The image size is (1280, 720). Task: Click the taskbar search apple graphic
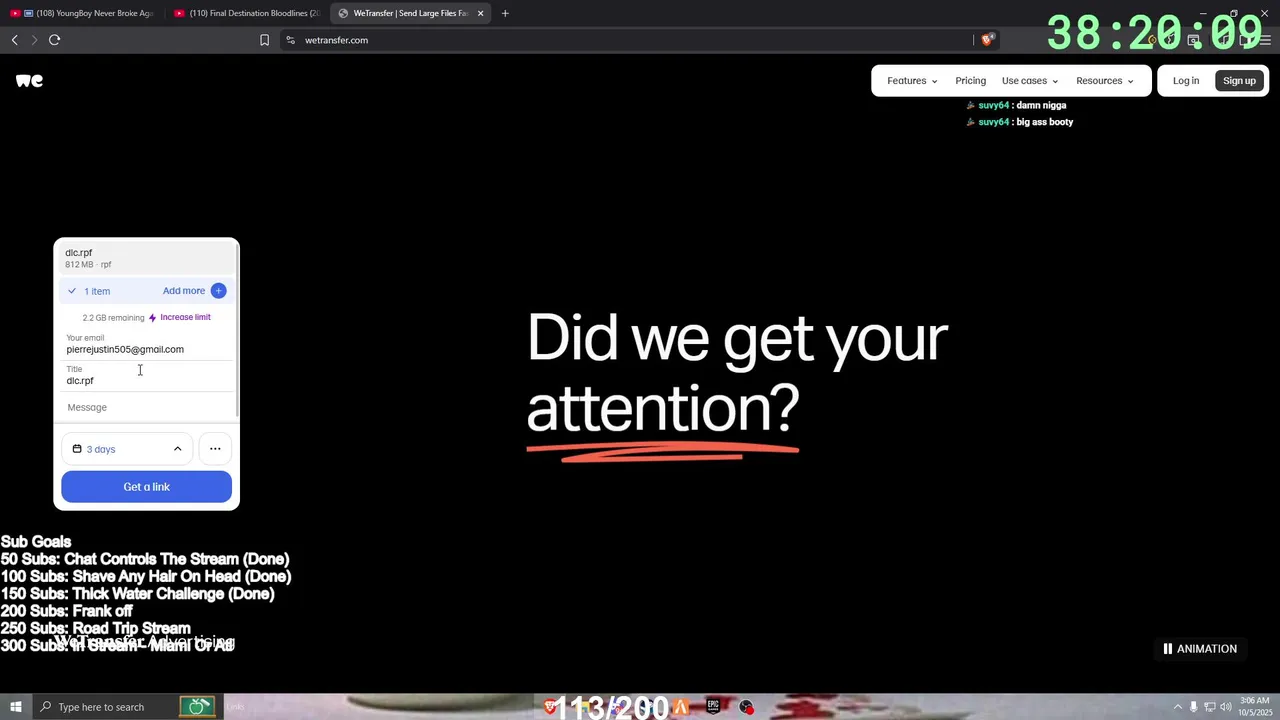click(197, 707)
